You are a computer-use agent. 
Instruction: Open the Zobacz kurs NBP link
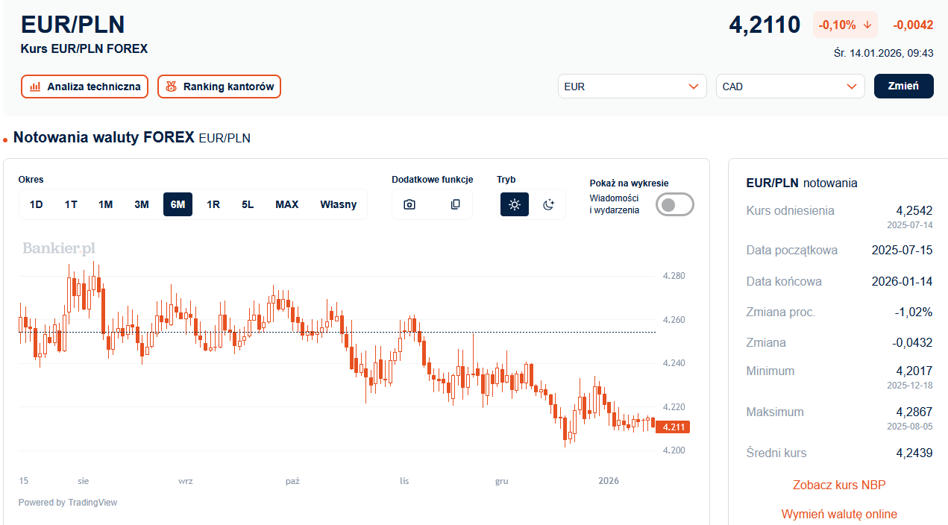pyautogui.click(x=838, y=485)
